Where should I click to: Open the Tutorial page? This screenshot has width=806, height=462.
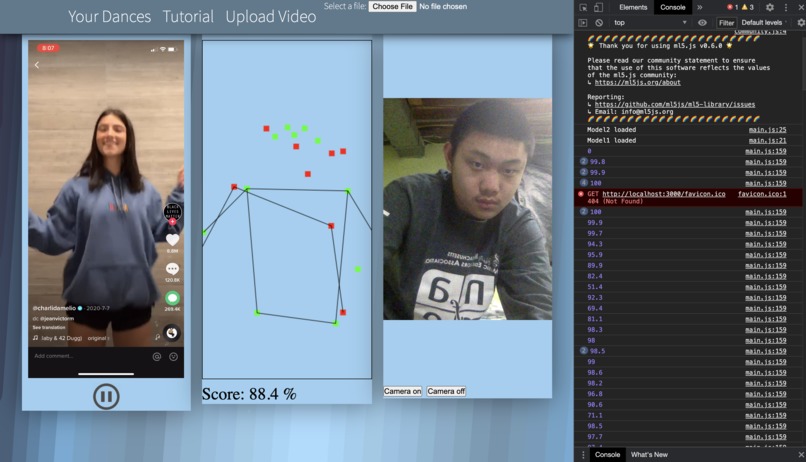coord(188,16)
